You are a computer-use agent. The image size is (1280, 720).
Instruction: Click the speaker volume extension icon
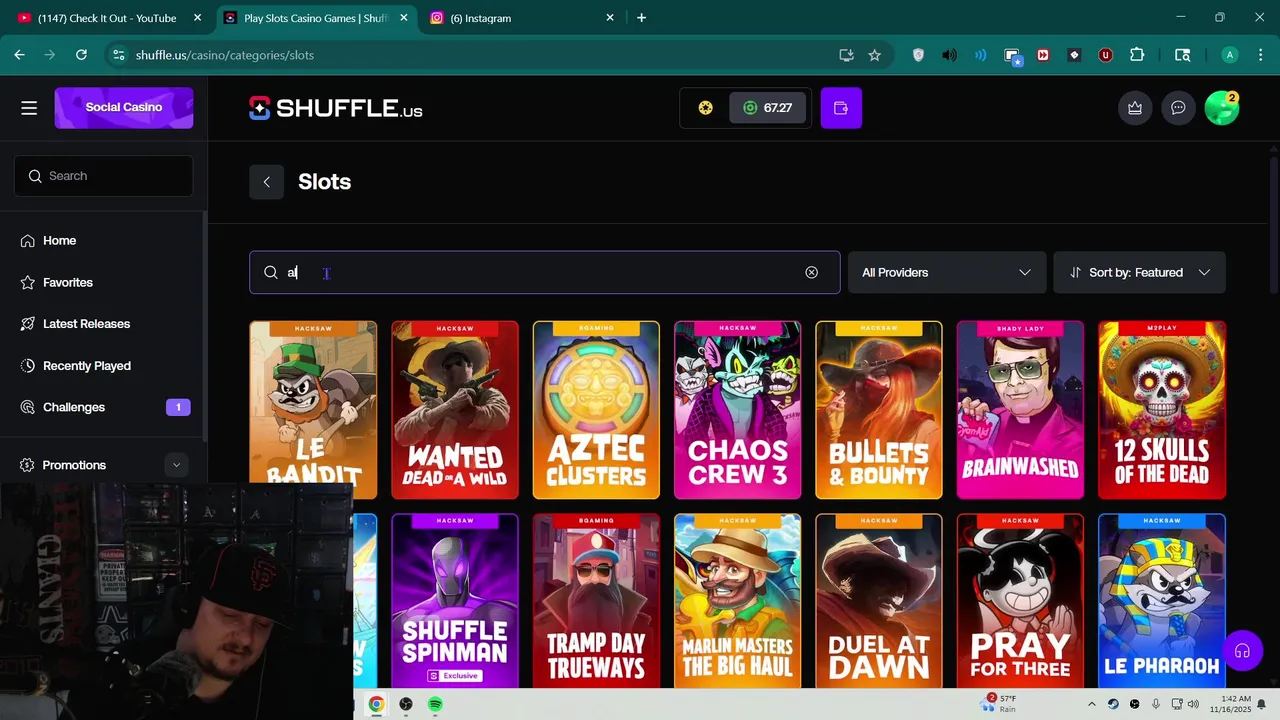pos(949,55)
